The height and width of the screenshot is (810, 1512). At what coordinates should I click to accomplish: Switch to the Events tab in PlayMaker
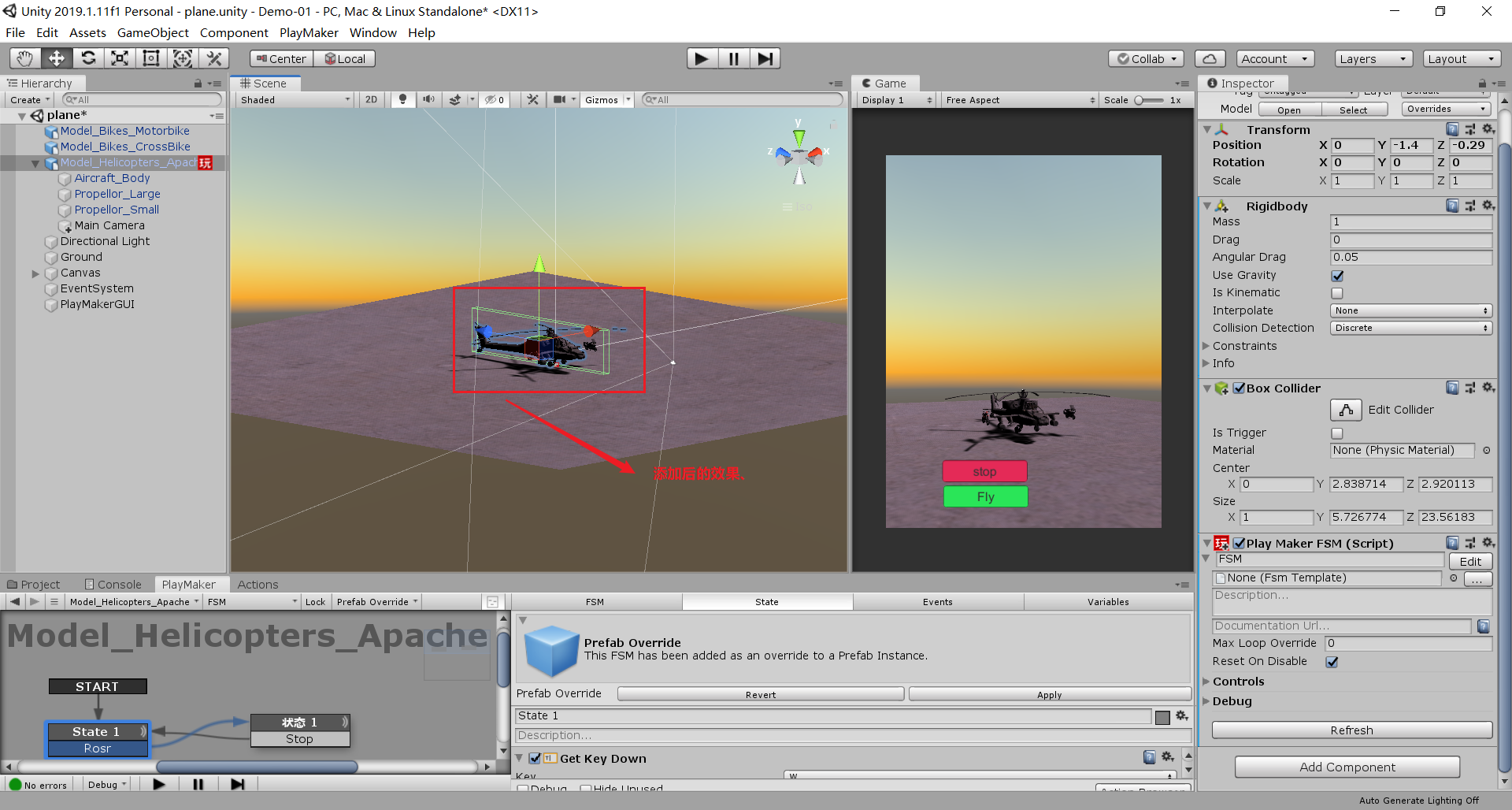pyautogui.click(x=937, y=601)
